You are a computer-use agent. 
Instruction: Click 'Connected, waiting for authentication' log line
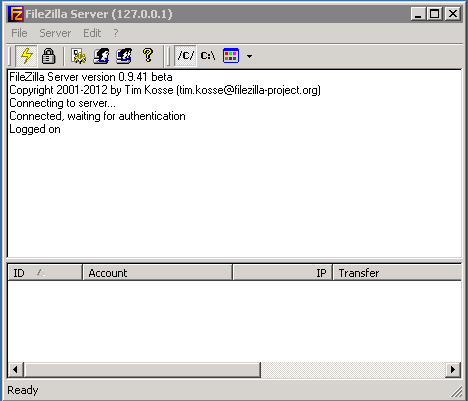coord(97,116)
